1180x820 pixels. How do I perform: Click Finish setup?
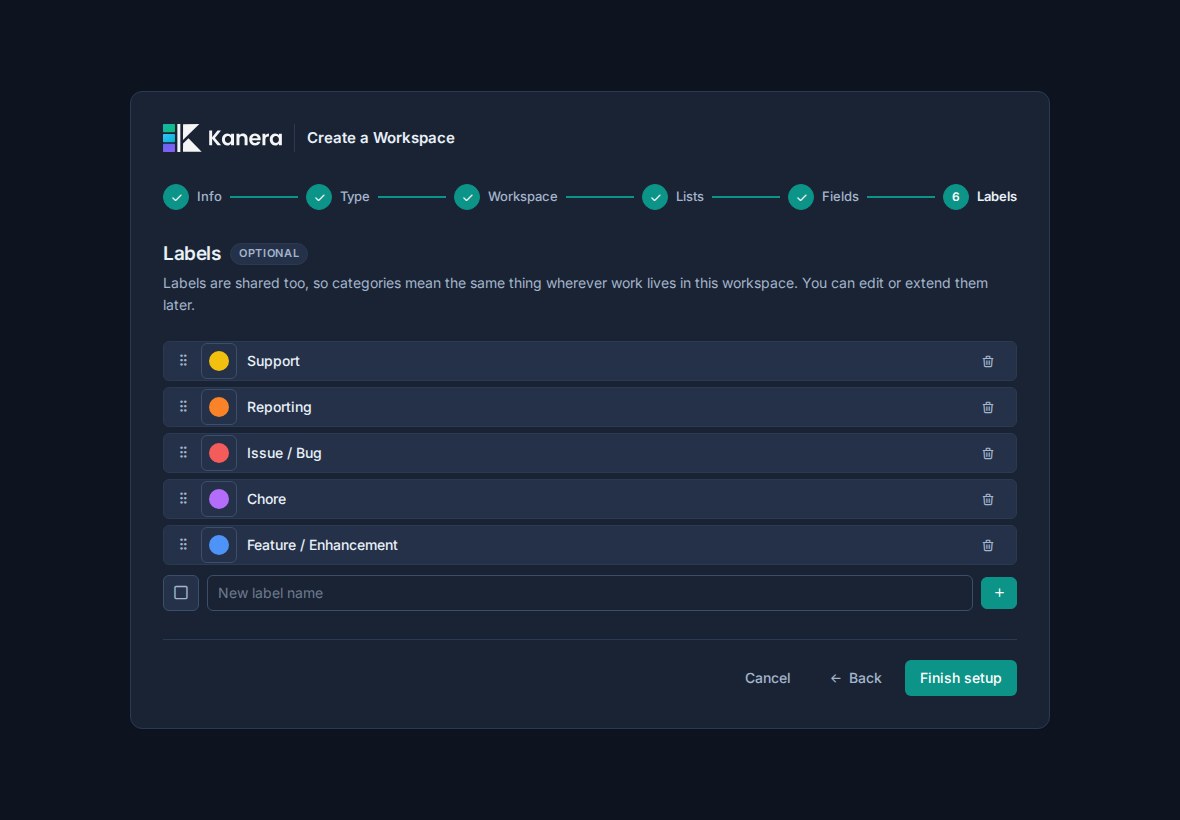960,678
